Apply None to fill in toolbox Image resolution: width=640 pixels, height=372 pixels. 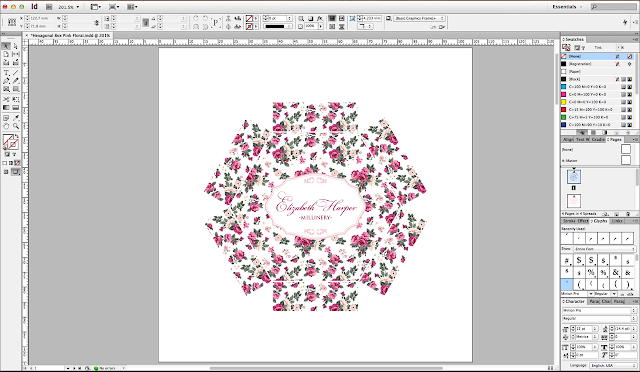point(17,163)
